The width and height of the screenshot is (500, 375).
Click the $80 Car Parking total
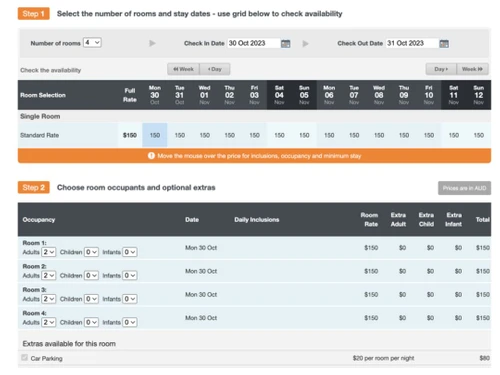(484, 358)
